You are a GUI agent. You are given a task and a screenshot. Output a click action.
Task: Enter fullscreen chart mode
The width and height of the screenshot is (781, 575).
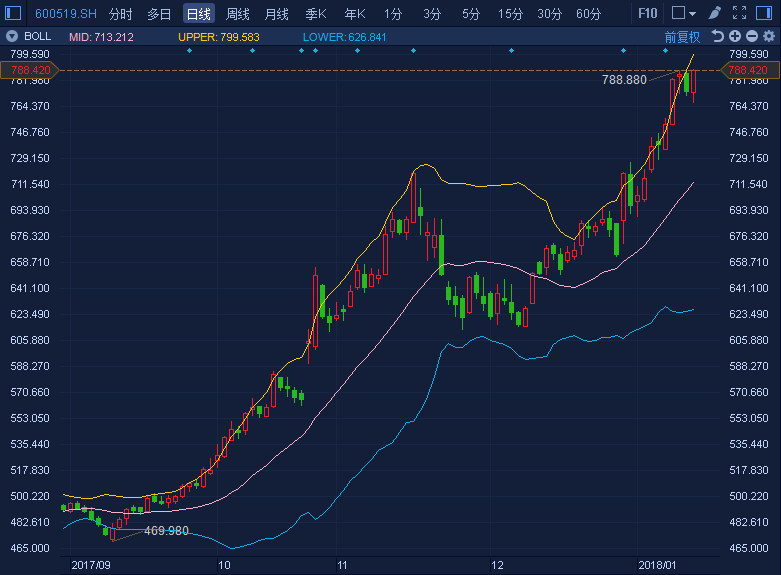tap(739, 13)
